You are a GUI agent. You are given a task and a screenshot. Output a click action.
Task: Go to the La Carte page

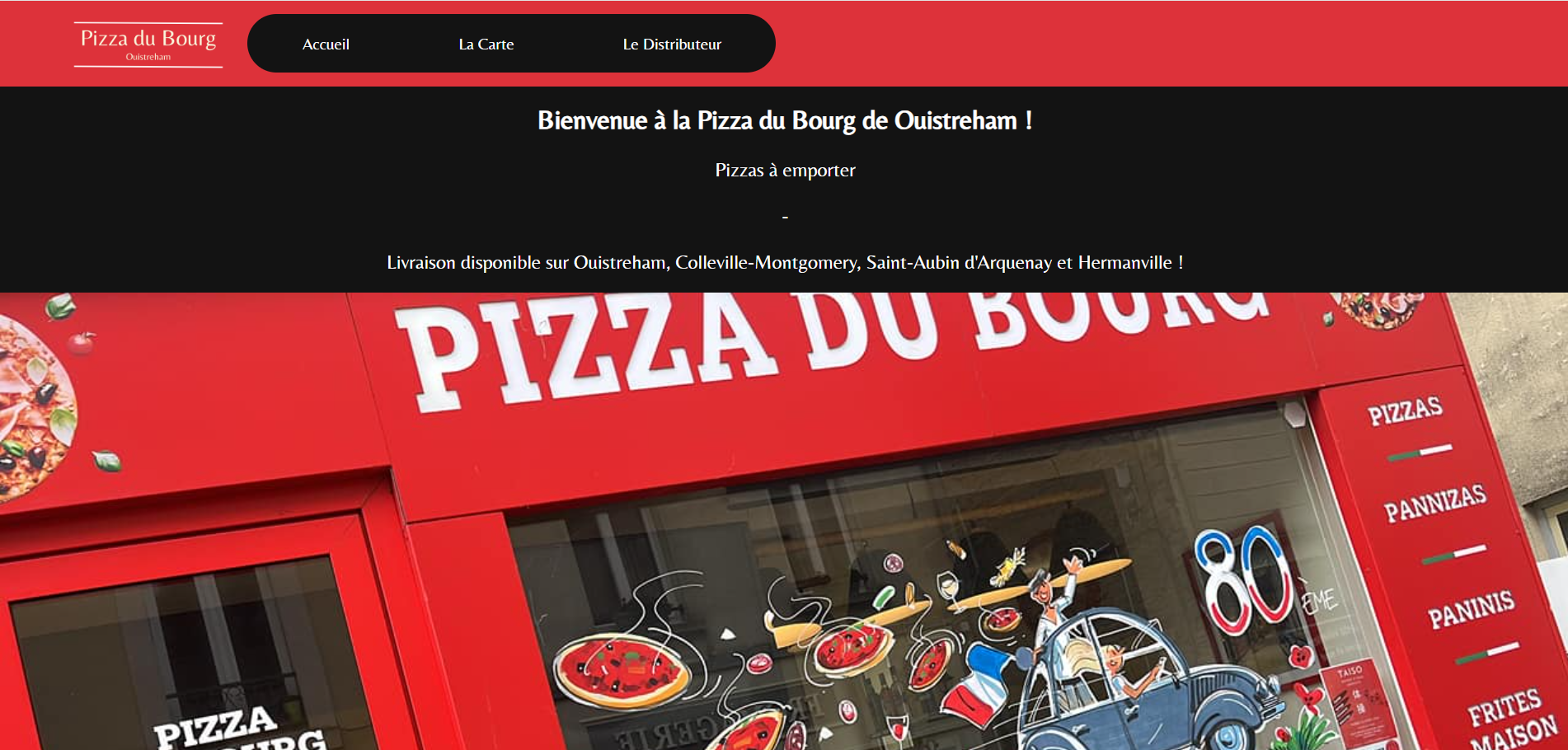pos(486,45)
